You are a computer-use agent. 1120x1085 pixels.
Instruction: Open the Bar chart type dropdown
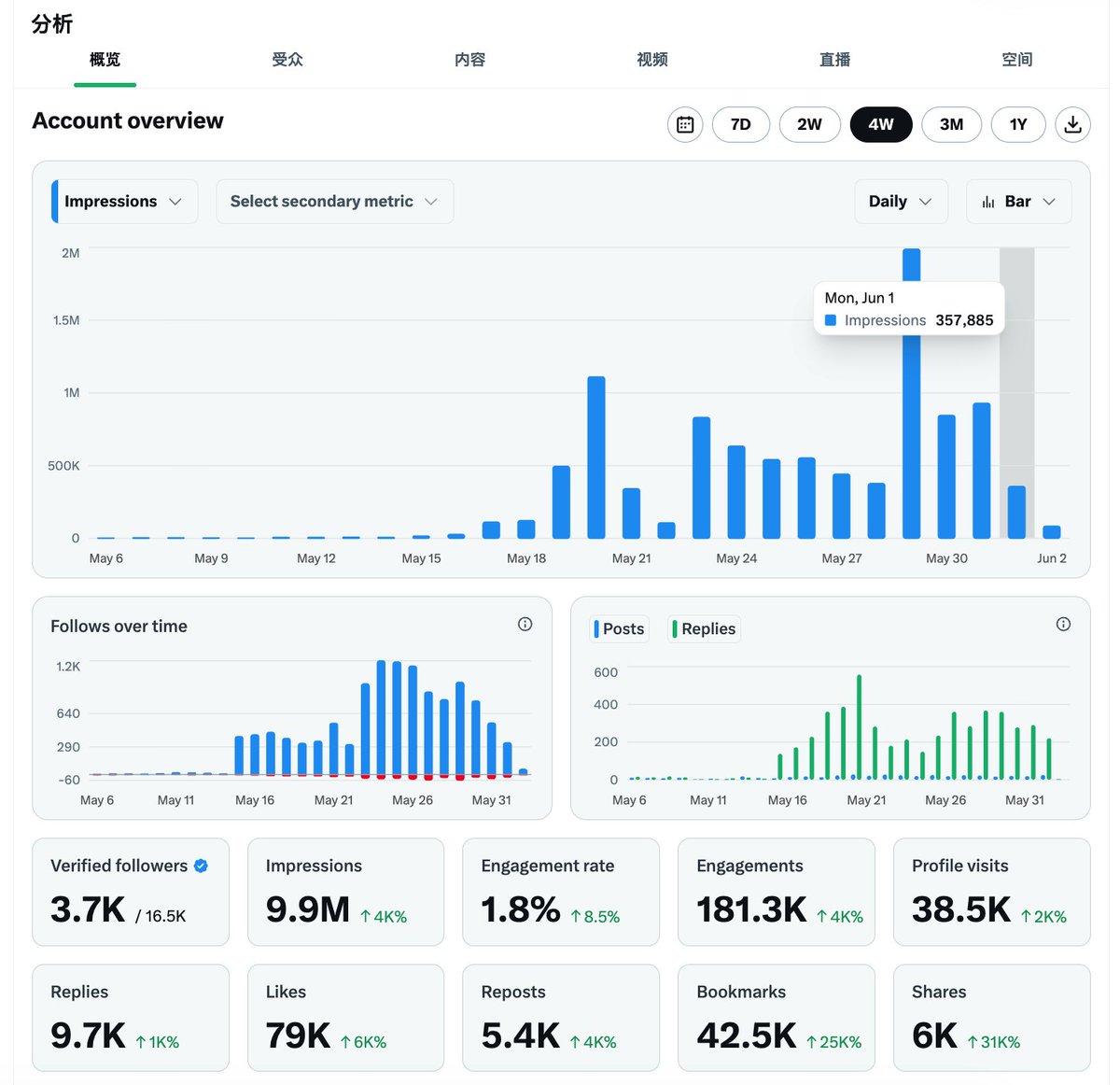(x=1018, y=202)
